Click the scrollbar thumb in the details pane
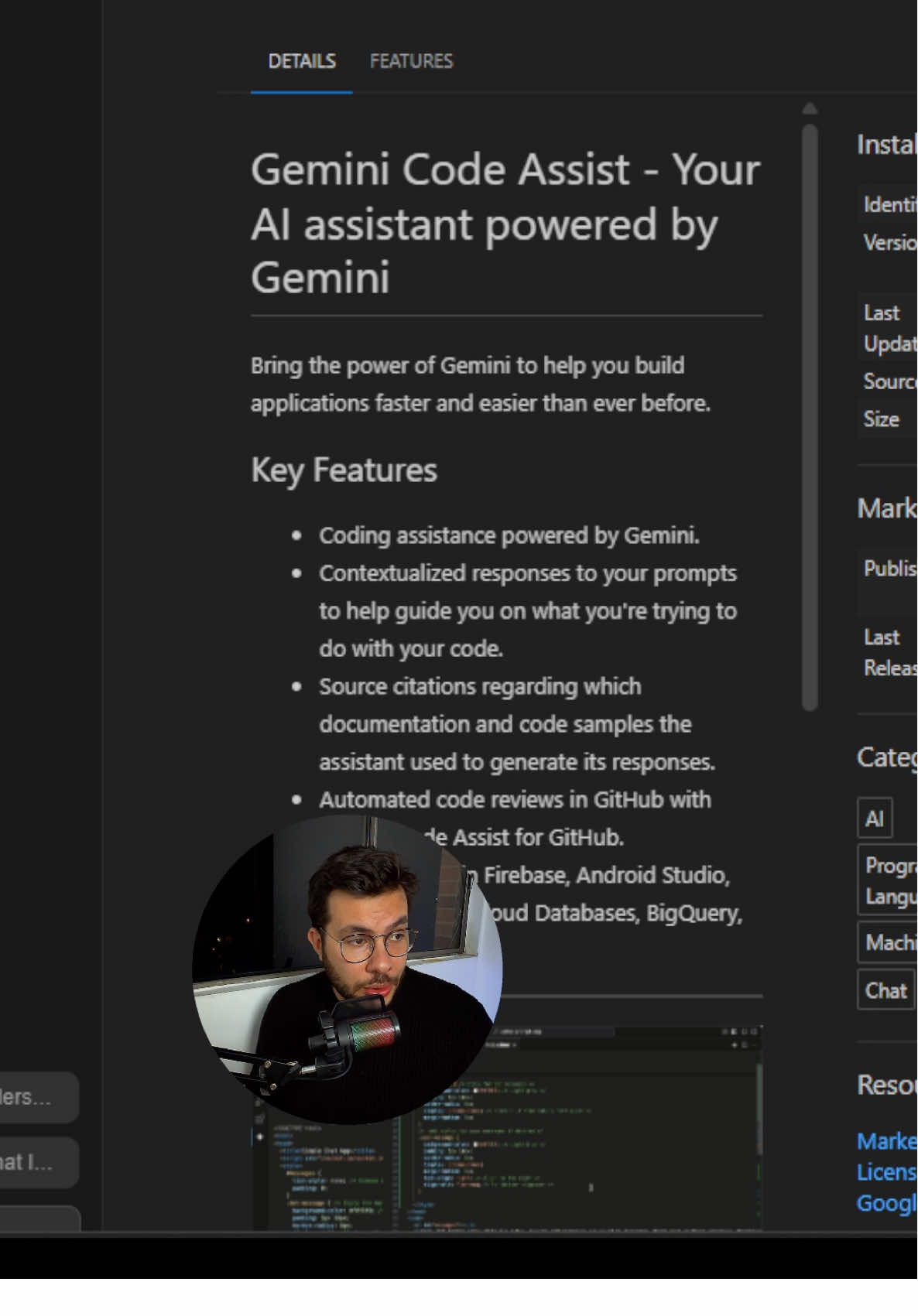Viewport: 918px width, 1316px height. (810, 417)
